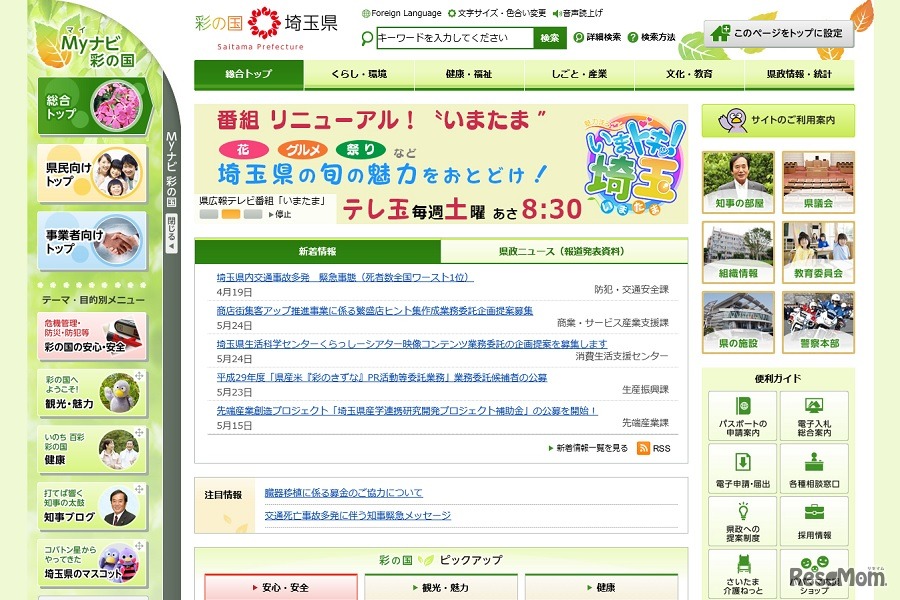Subscribe using the orange RSS icon
This screenshot has width=900, height=600.
point(644,448)
